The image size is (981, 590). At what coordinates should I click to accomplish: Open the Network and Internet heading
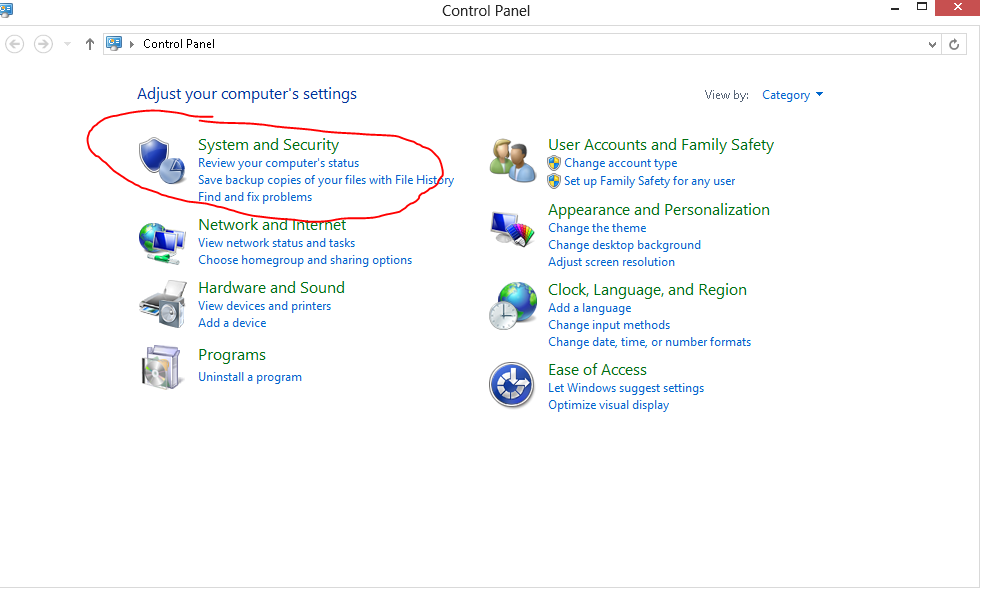[272, 225]
